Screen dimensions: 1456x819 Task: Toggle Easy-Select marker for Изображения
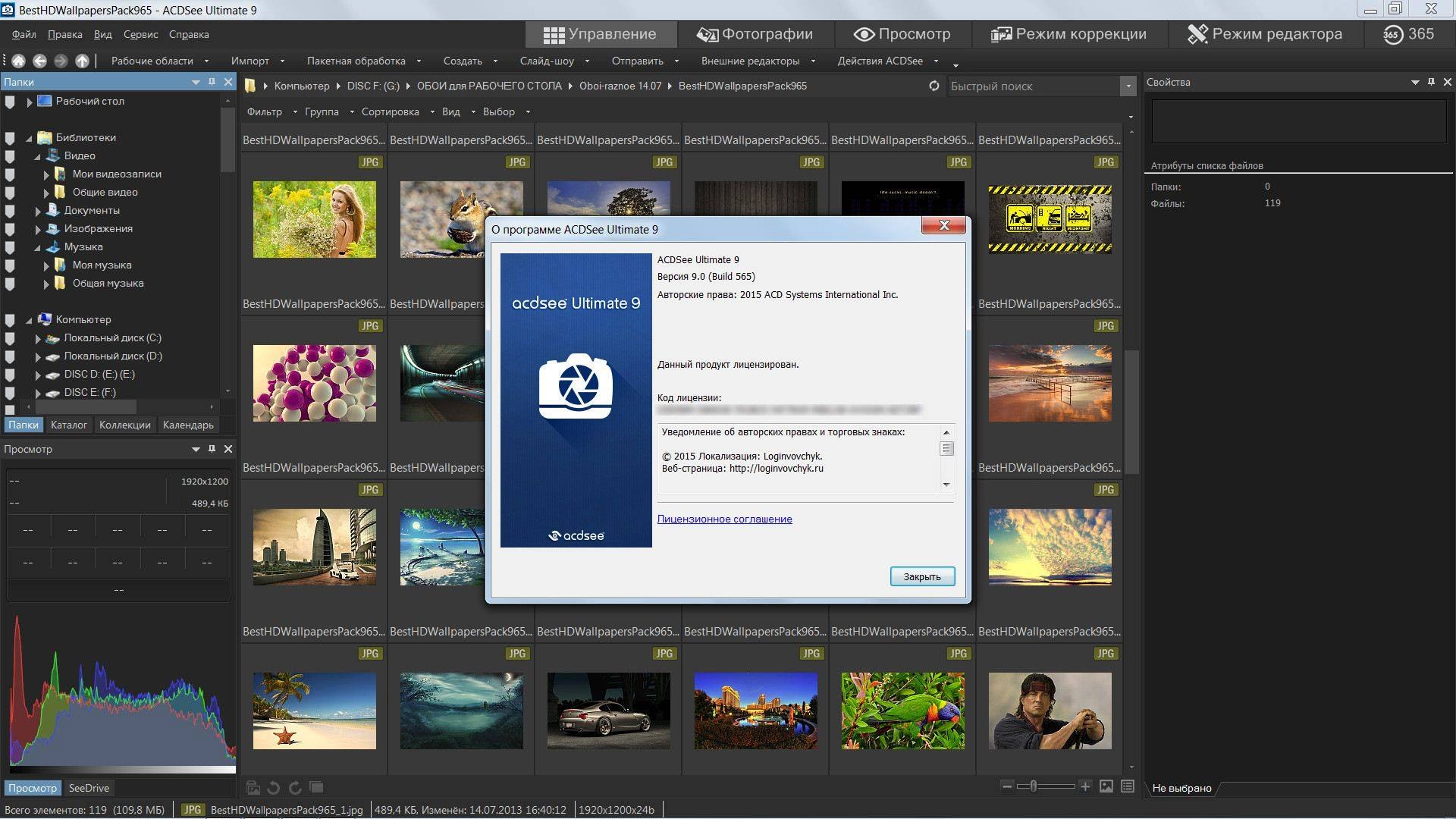[x=10, y=229]
